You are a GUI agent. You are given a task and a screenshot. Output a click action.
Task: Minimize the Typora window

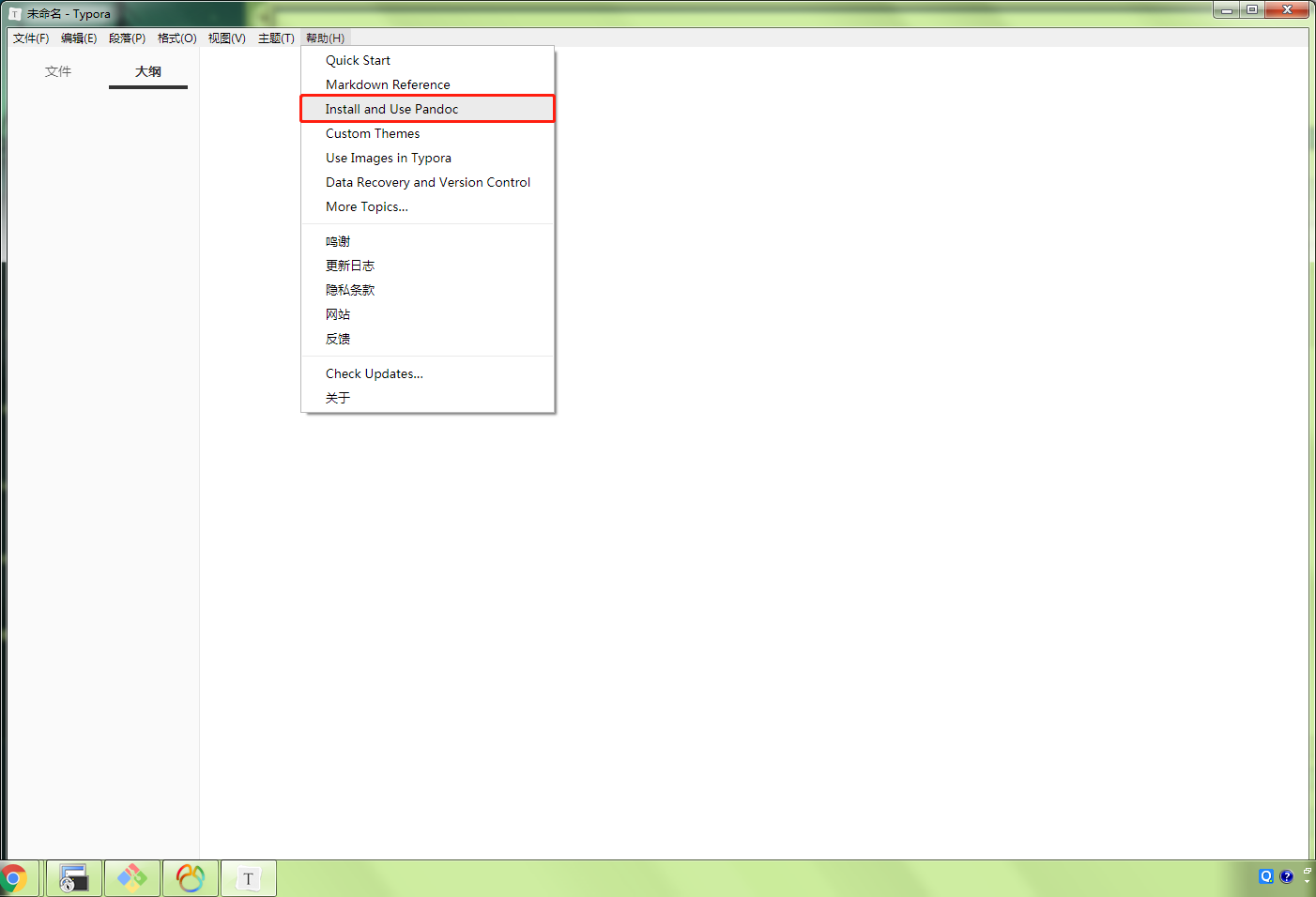[x=1226, y=9]
